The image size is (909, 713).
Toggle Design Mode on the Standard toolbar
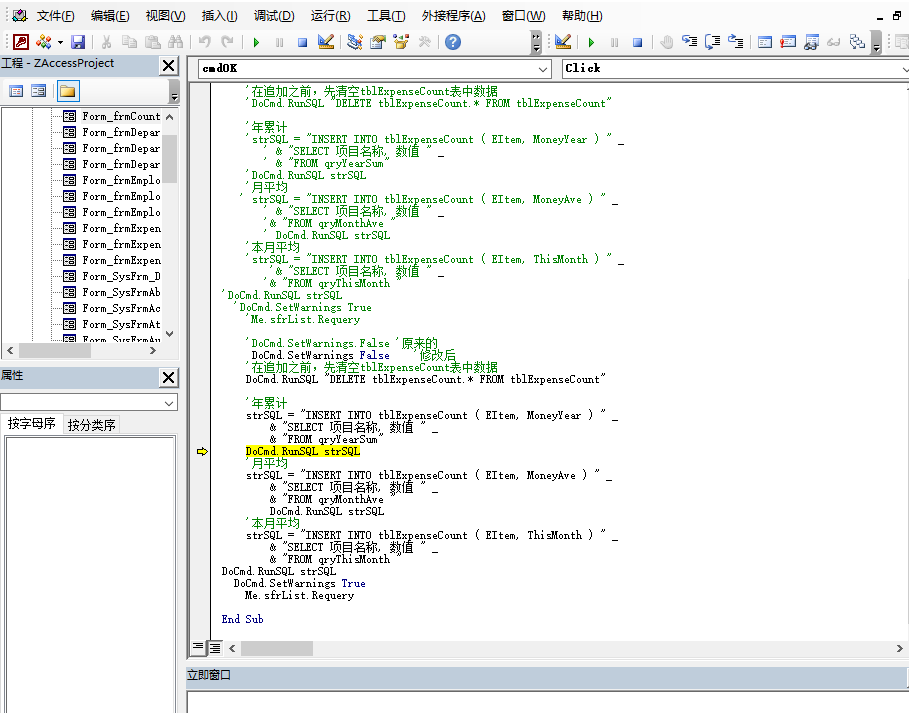pyautogui.click(x=326, y=42)
